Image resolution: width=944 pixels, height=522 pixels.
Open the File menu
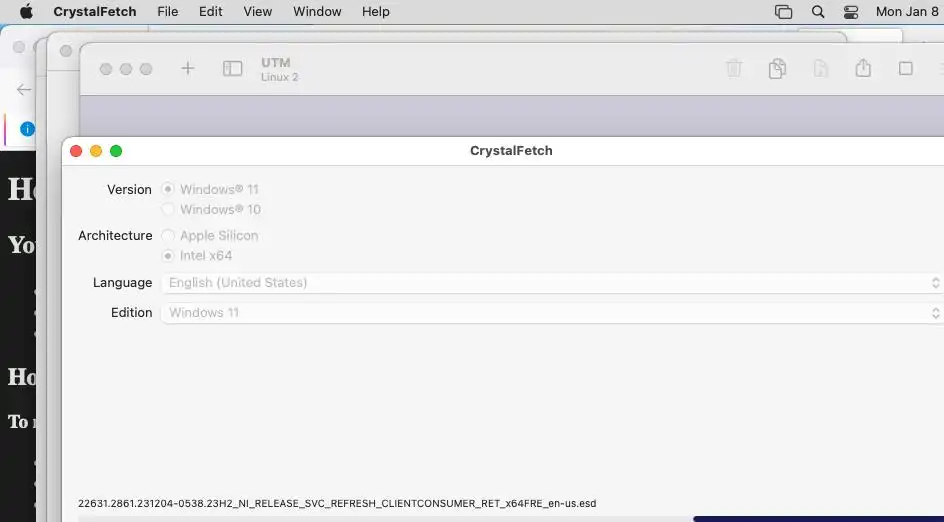coord(167,11)
